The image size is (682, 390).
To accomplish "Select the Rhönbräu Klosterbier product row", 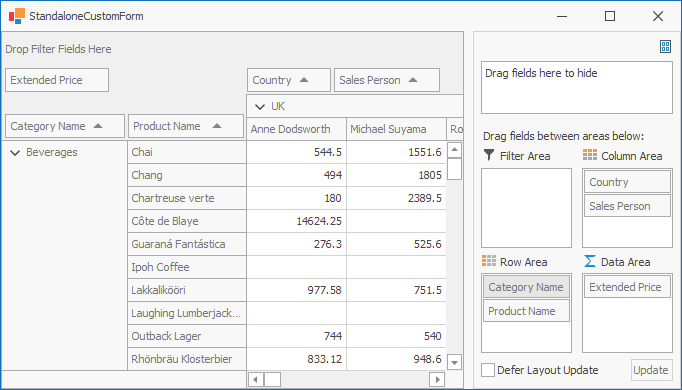I will [187, 359].
